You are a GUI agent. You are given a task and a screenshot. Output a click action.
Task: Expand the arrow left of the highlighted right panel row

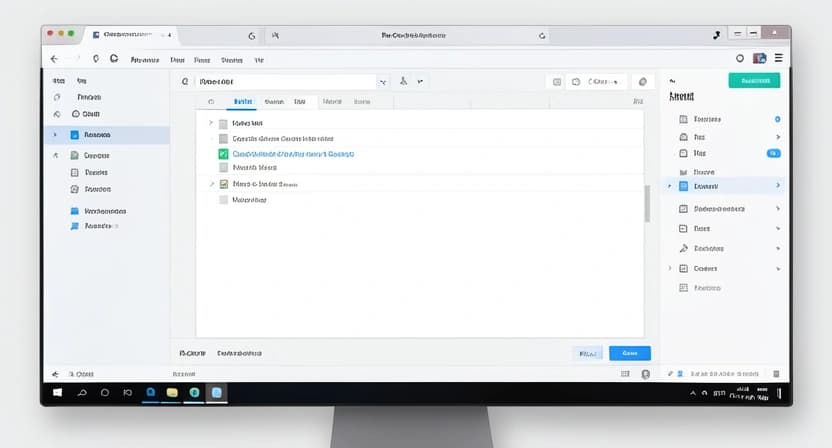pos(669,186)
